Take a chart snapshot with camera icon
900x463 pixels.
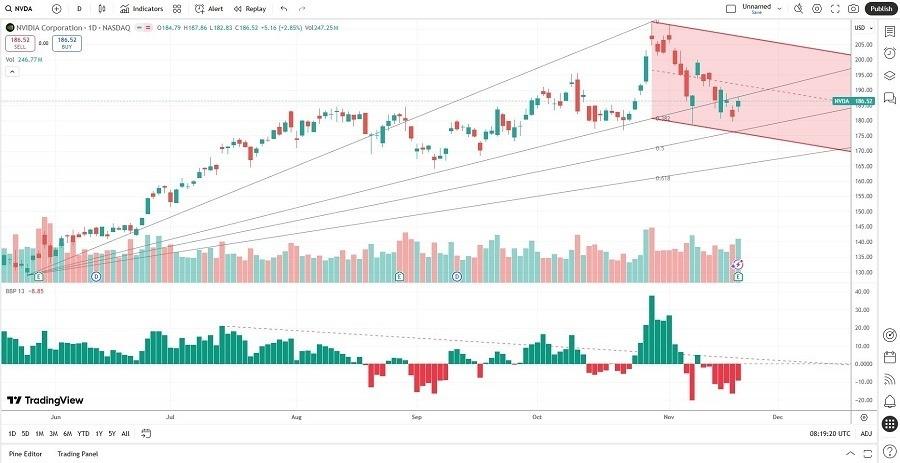pyautogui.click(x=853, y=8)
